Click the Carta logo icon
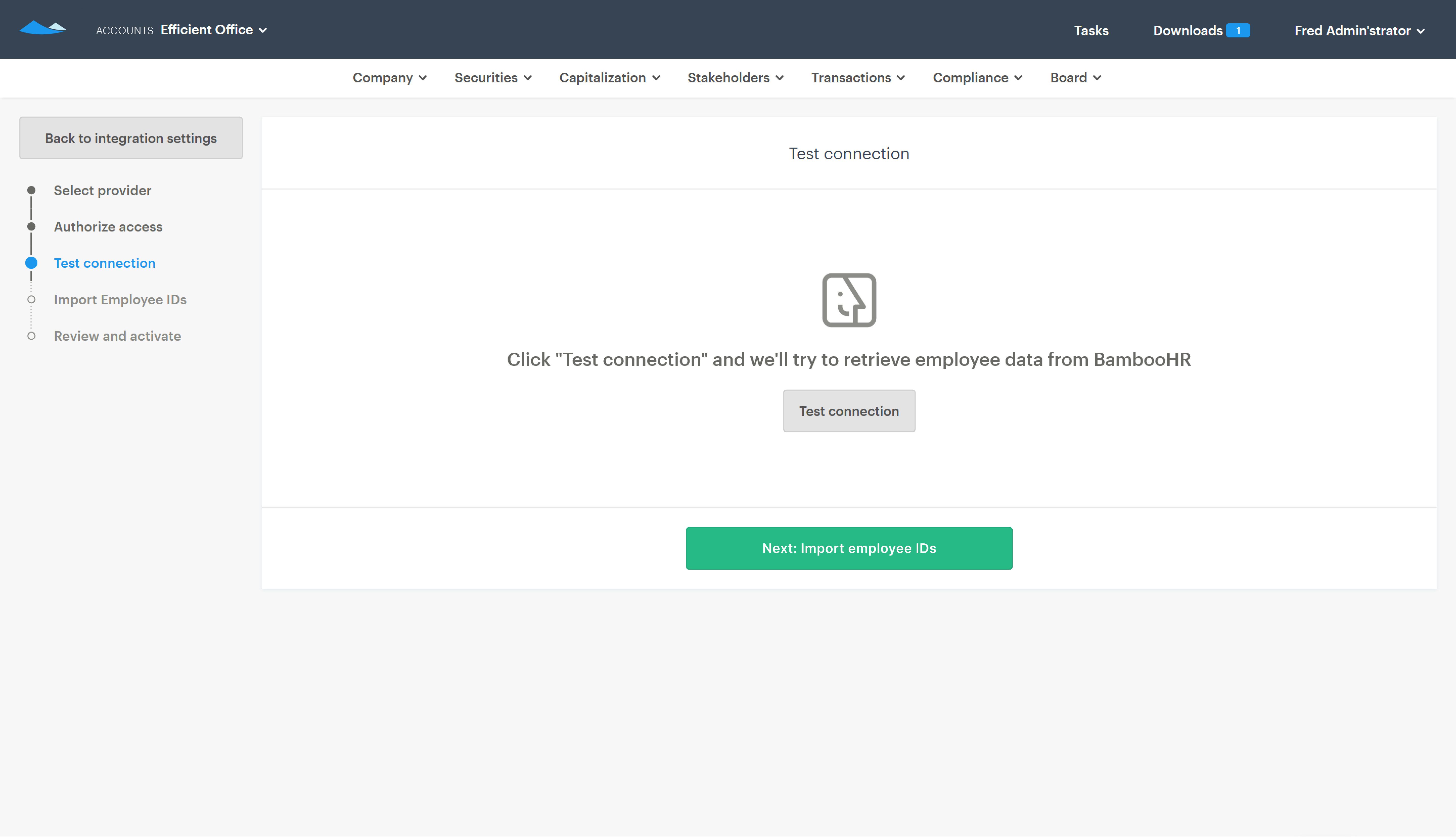The height and width of the screenshot is (837, 1456). tap(43, 28)
